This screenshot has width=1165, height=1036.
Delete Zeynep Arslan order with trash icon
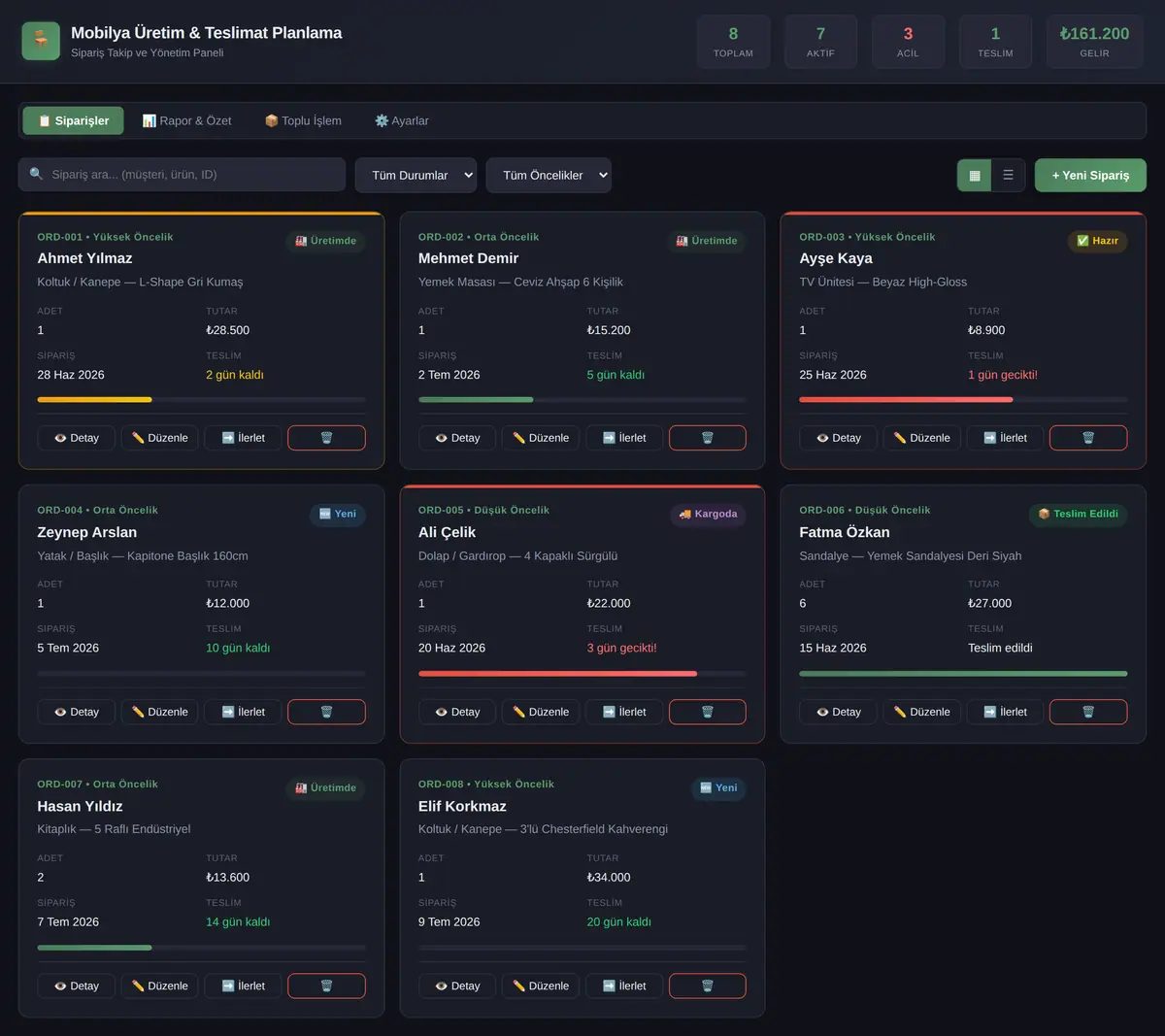click(x=326, y=712)
